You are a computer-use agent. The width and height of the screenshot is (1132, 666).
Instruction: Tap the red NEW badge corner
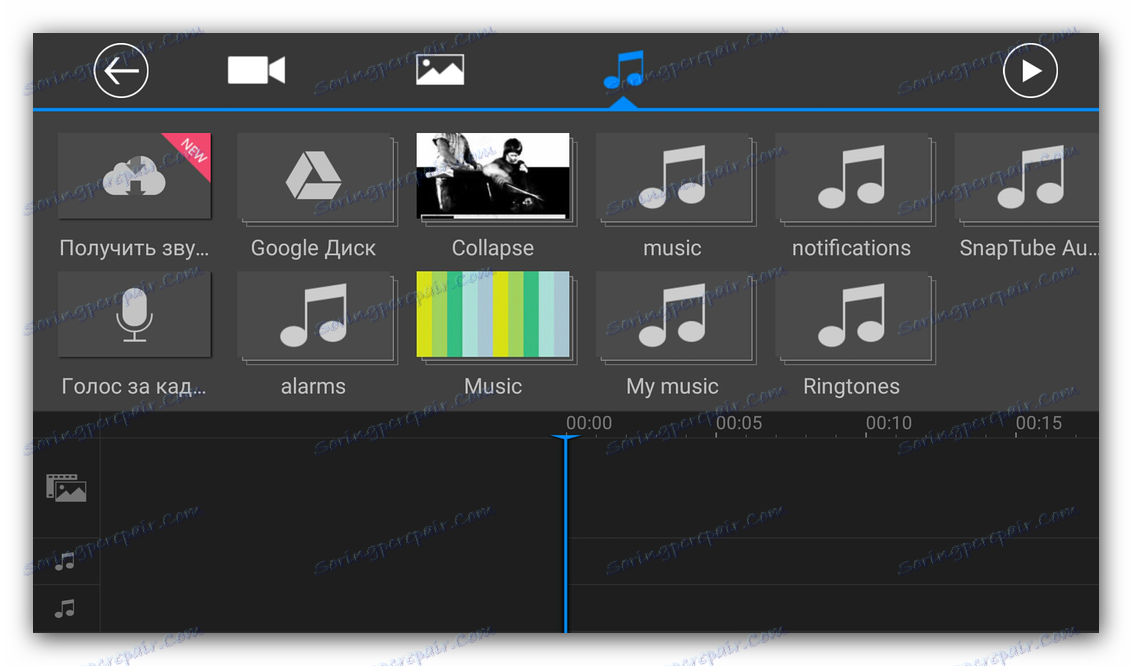(192, 152)
